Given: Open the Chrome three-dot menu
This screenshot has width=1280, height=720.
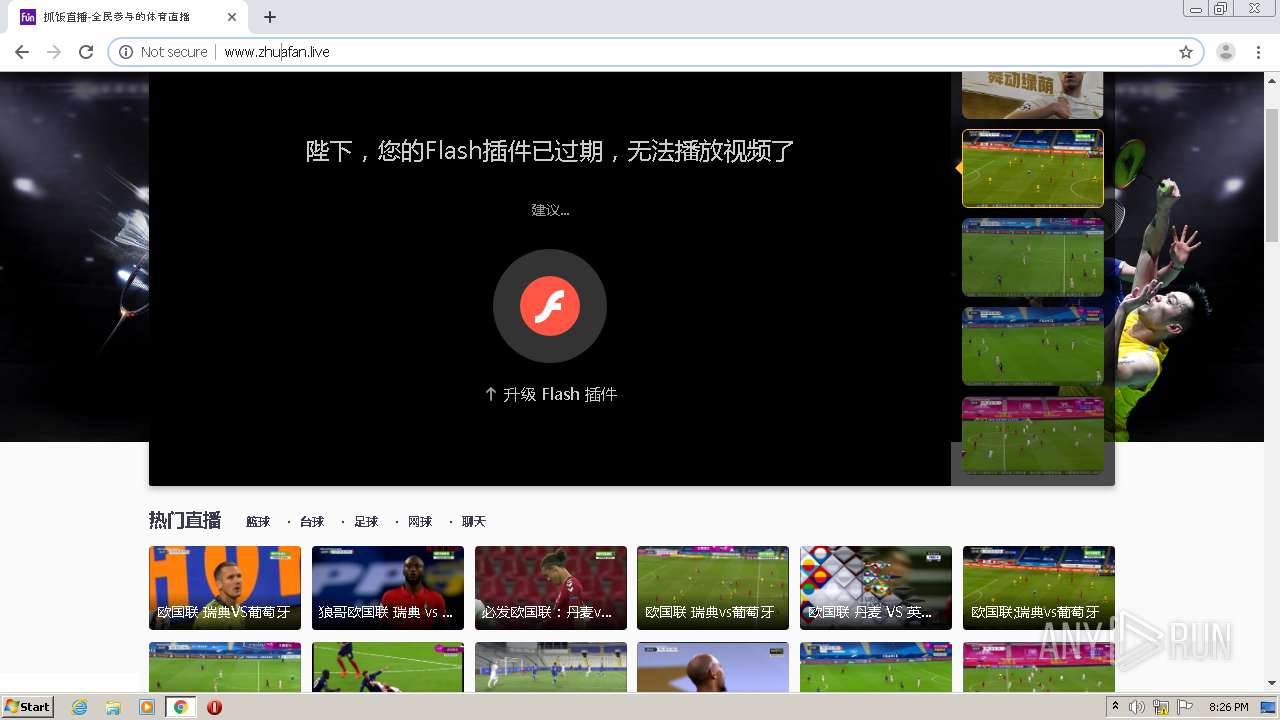Looking at the screenshot, I should 1258,52.
